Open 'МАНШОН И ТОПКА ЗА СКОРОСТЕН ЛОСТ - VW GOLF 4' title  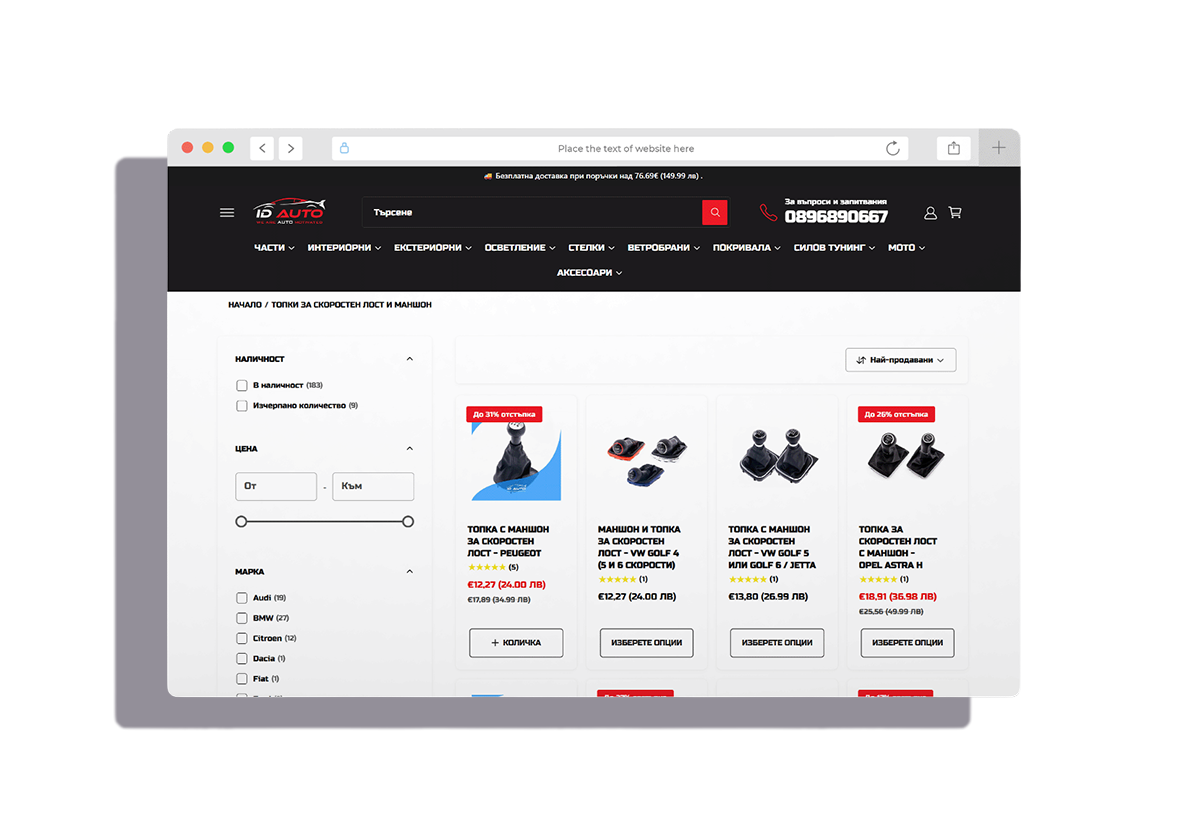tap(639, 547)
